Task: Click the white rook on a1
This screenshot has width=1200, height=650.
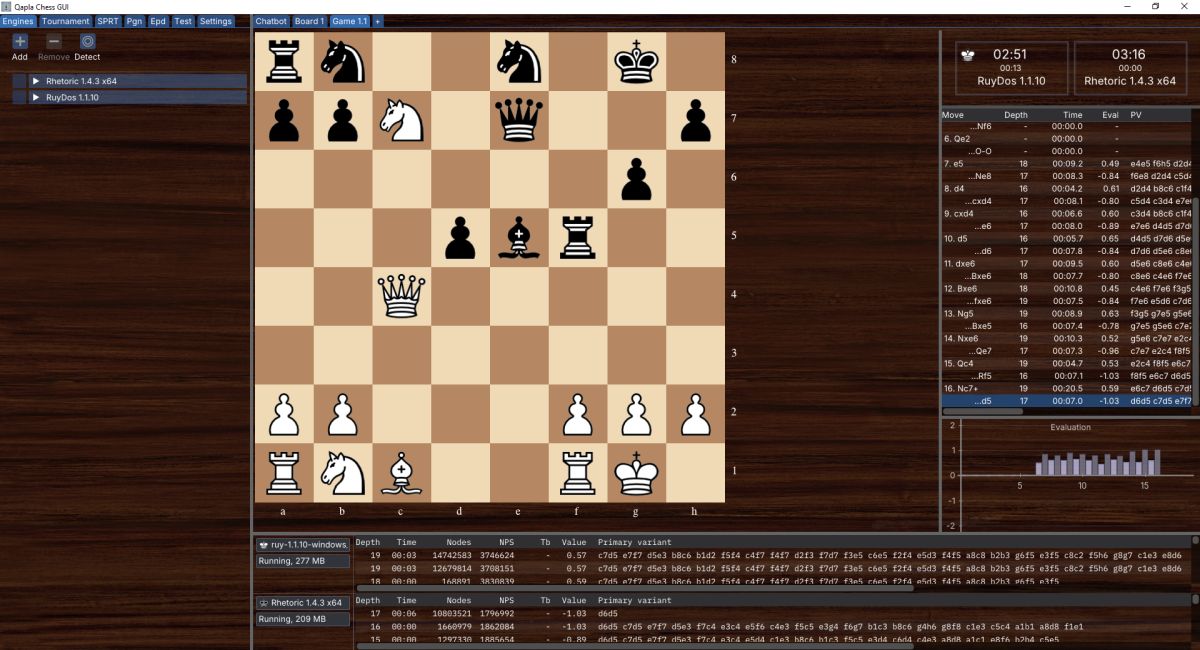Action: [x=284, y=472]
